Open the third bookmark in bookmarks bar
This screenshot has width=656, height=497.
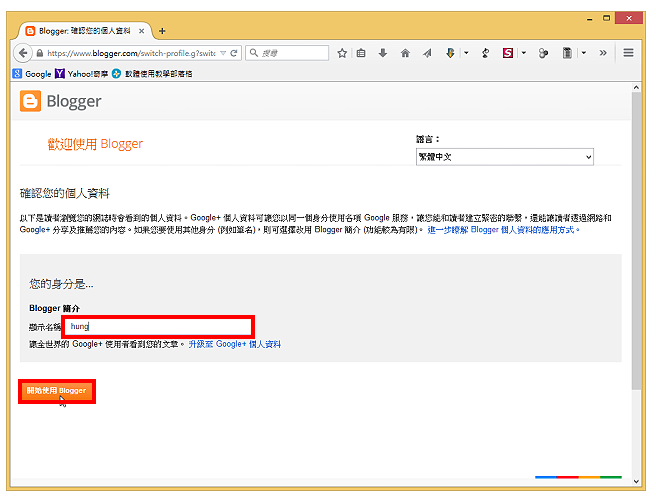pos(152,74)
